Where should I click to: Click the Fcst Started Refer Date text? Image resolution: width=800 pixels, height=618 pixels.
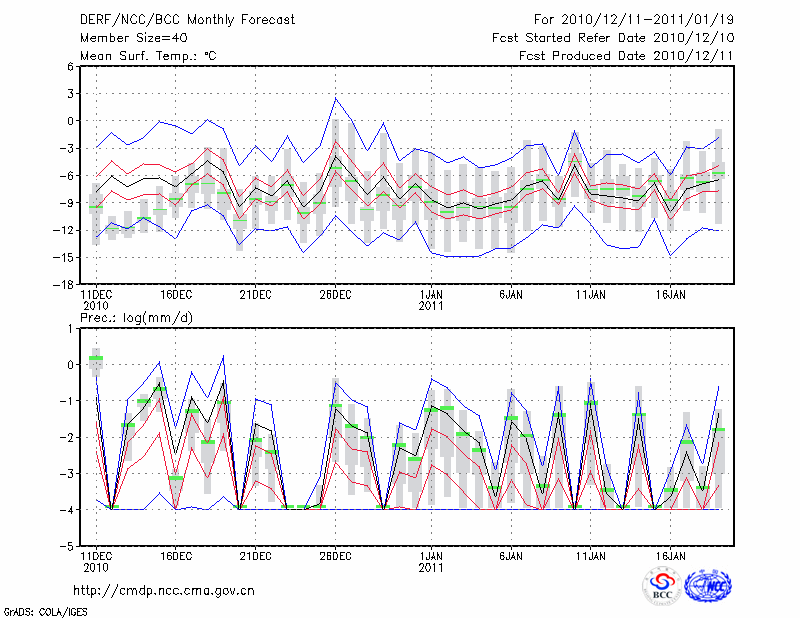coord(613,37)
